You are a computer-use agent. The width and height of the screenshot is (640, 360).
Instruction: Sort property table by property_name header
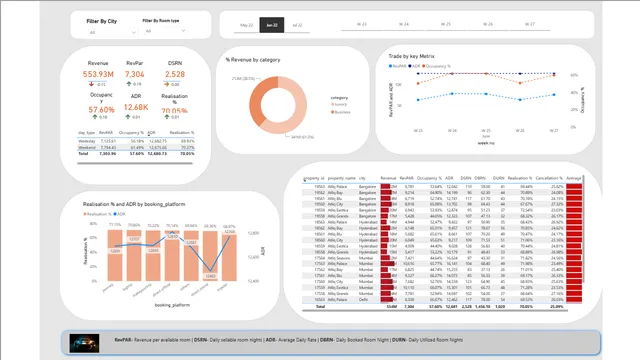pos(342,178)
